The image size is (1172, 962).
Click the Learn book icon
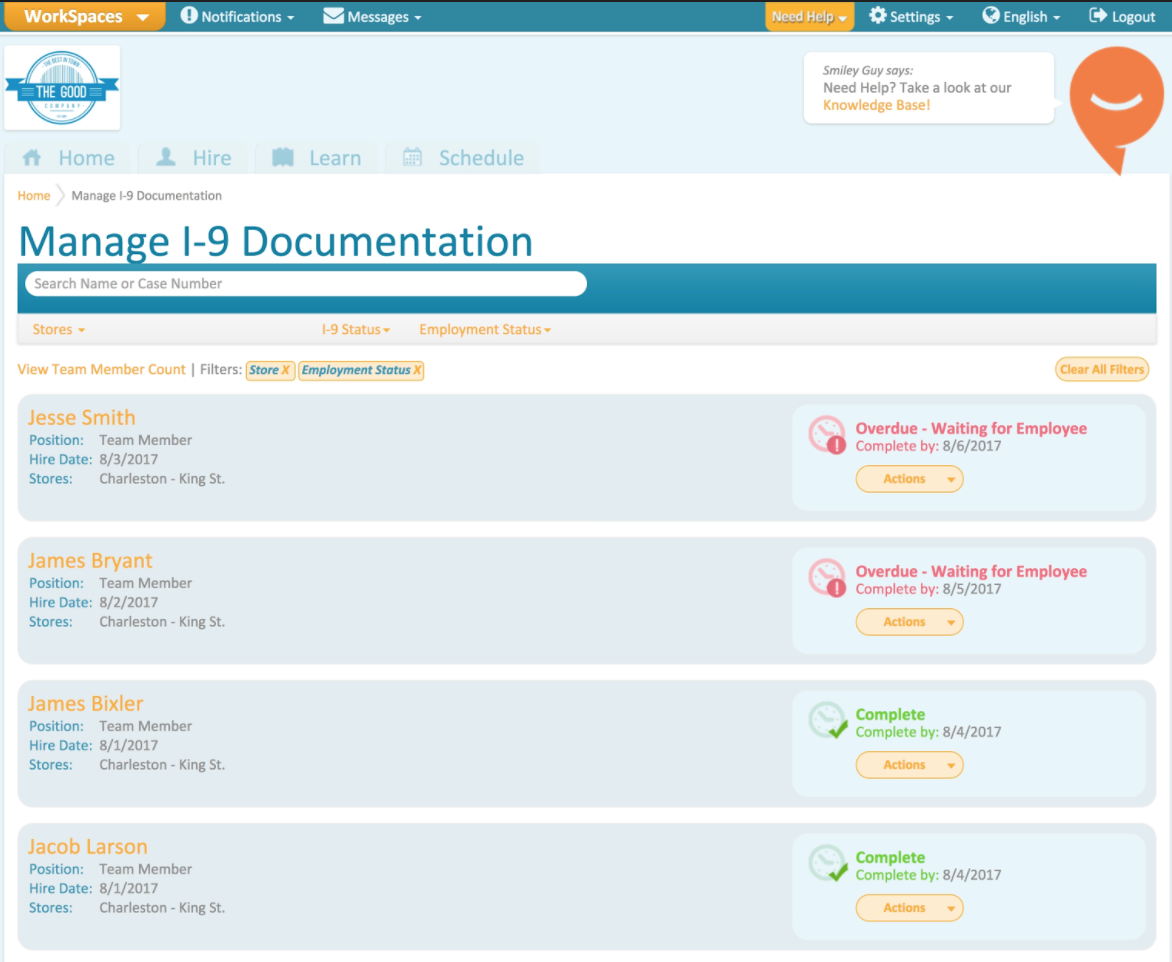(282, 157)
